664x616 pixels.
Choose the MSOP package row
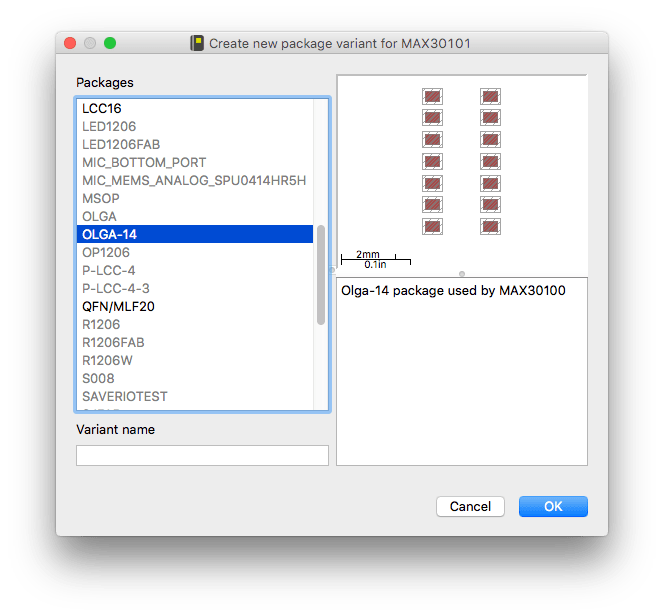pos(195,198)
